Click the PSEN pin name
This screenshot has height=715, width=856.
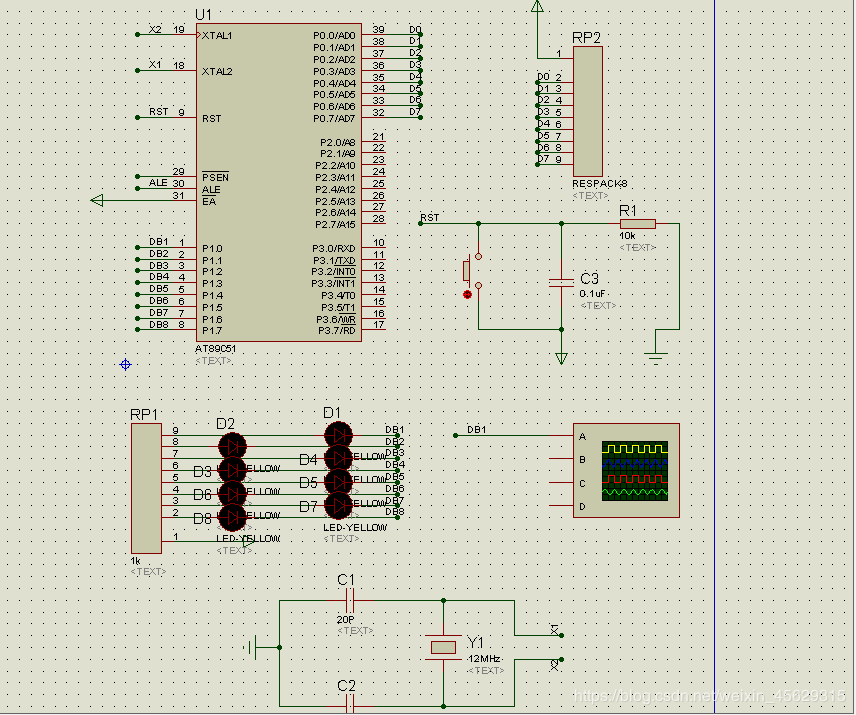click(x=215, y=177)
